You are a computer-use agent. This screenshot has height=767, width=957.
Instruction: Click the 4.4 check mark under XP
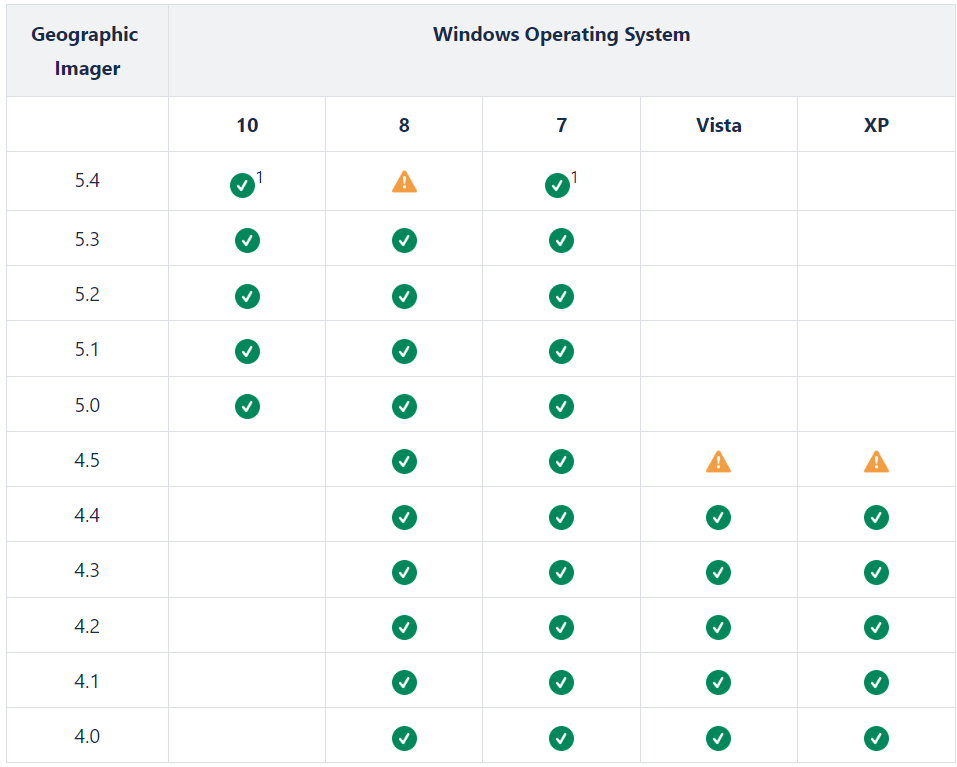coord(876,517)
